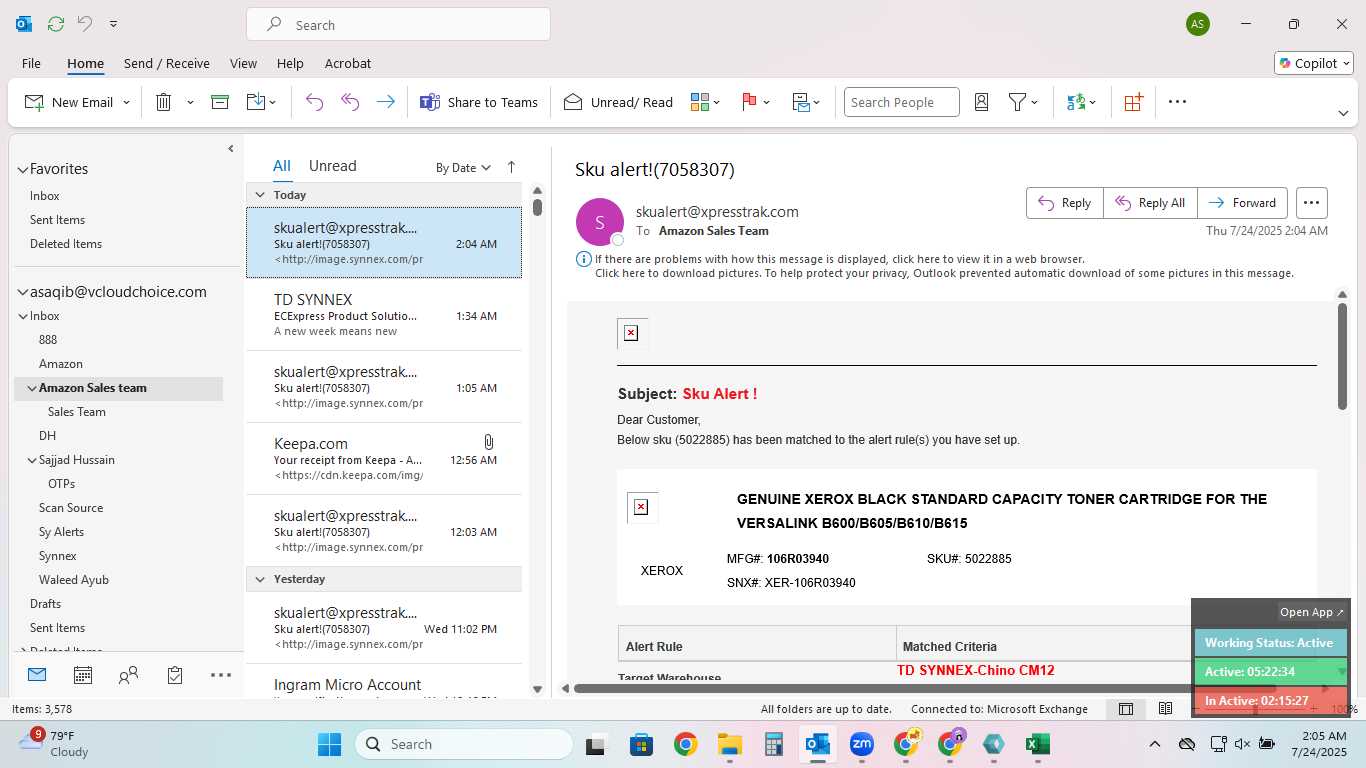The width and height of the screenshot is (1366, 768).
Task: Open the By Date sort dropdown
Action: tap(463, 168)
